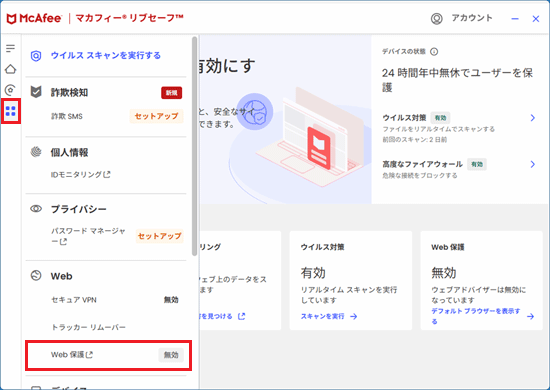Click the プライバシー eye icon
The height and width of the screenshot is (390, 550).
tap(36, 209)
